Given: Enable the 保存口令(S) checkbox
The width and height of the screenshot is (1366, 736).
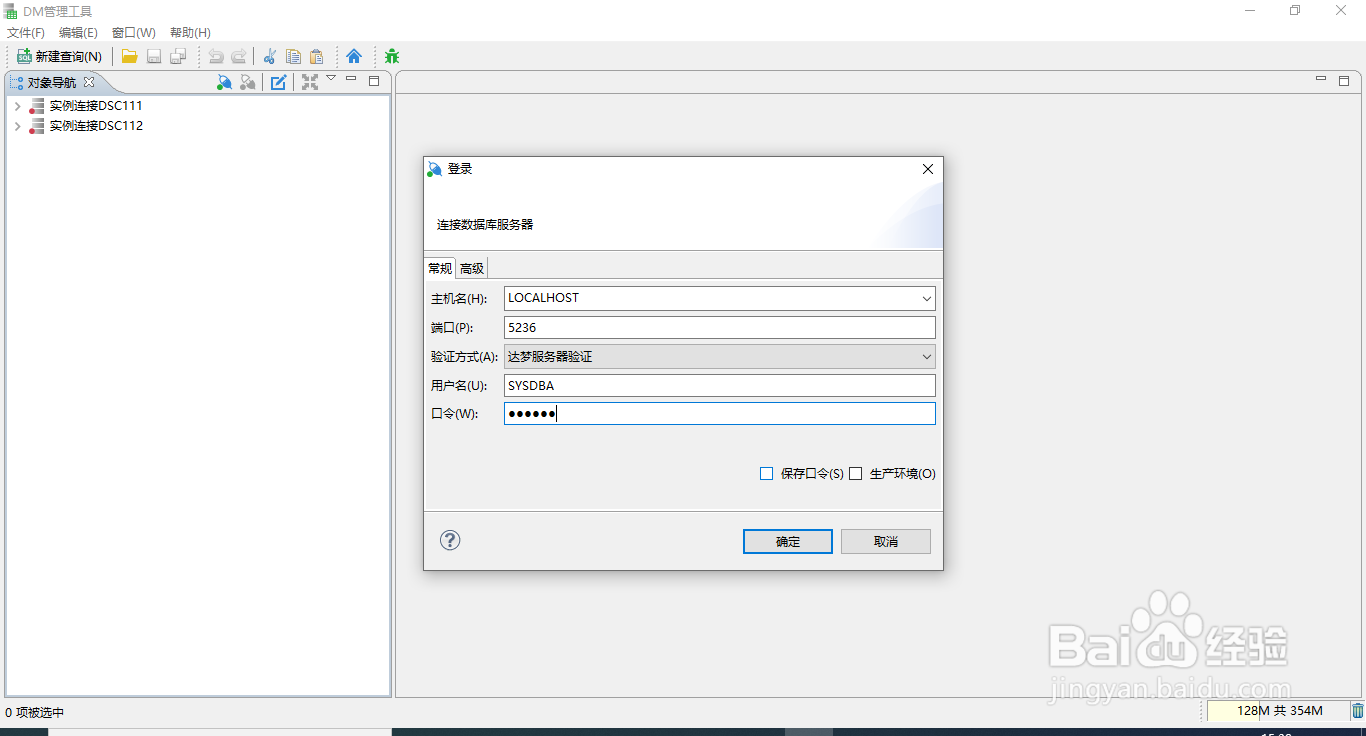Looking at the screenshot, I should pyautogui.click(x=767, y=474).
